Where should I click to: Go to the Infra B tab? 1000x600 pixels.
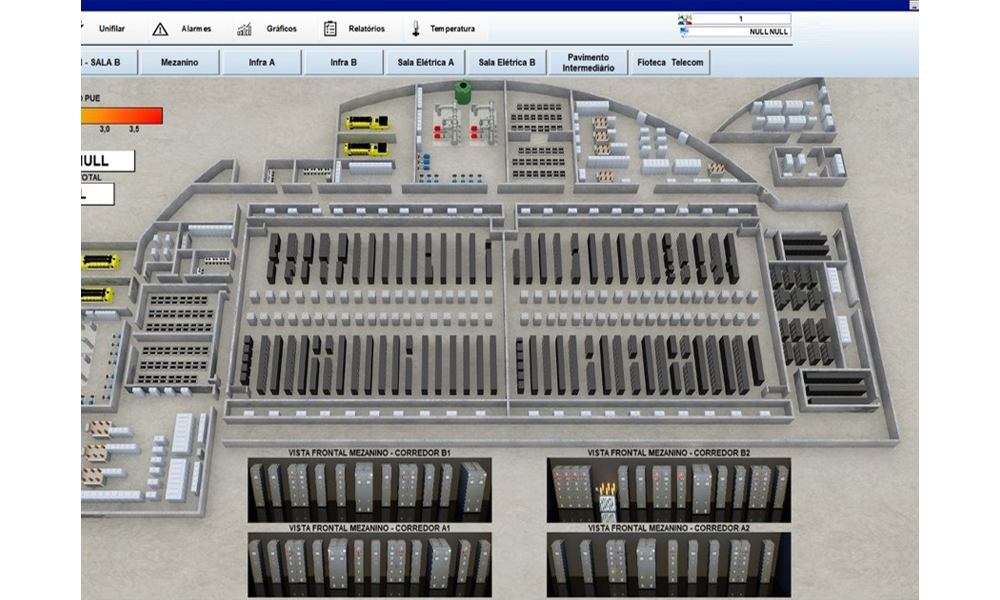[344, 62]
